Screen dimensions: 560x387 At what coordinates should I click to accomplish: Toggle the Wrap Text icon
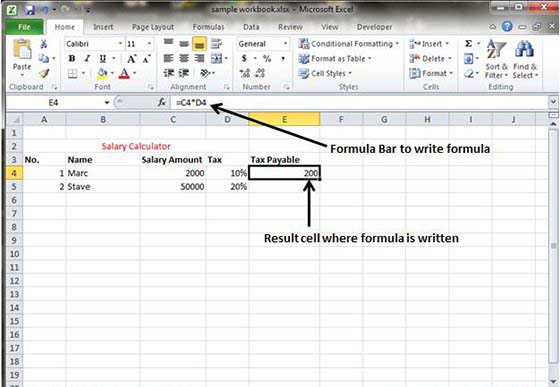[216, 44]
